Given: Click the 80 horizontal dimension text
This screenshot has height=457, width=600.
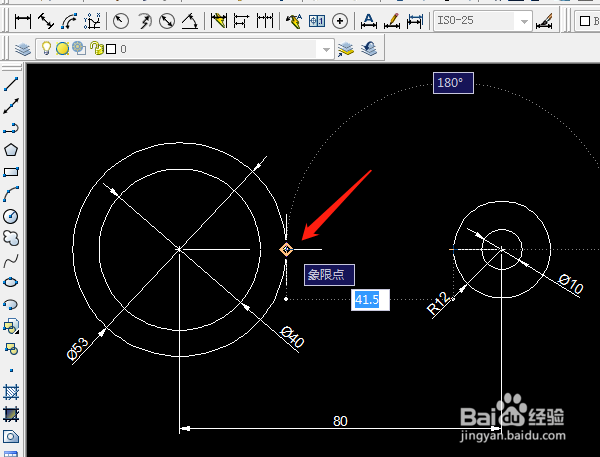Looking at the screenshot, I should click(340, 421).
